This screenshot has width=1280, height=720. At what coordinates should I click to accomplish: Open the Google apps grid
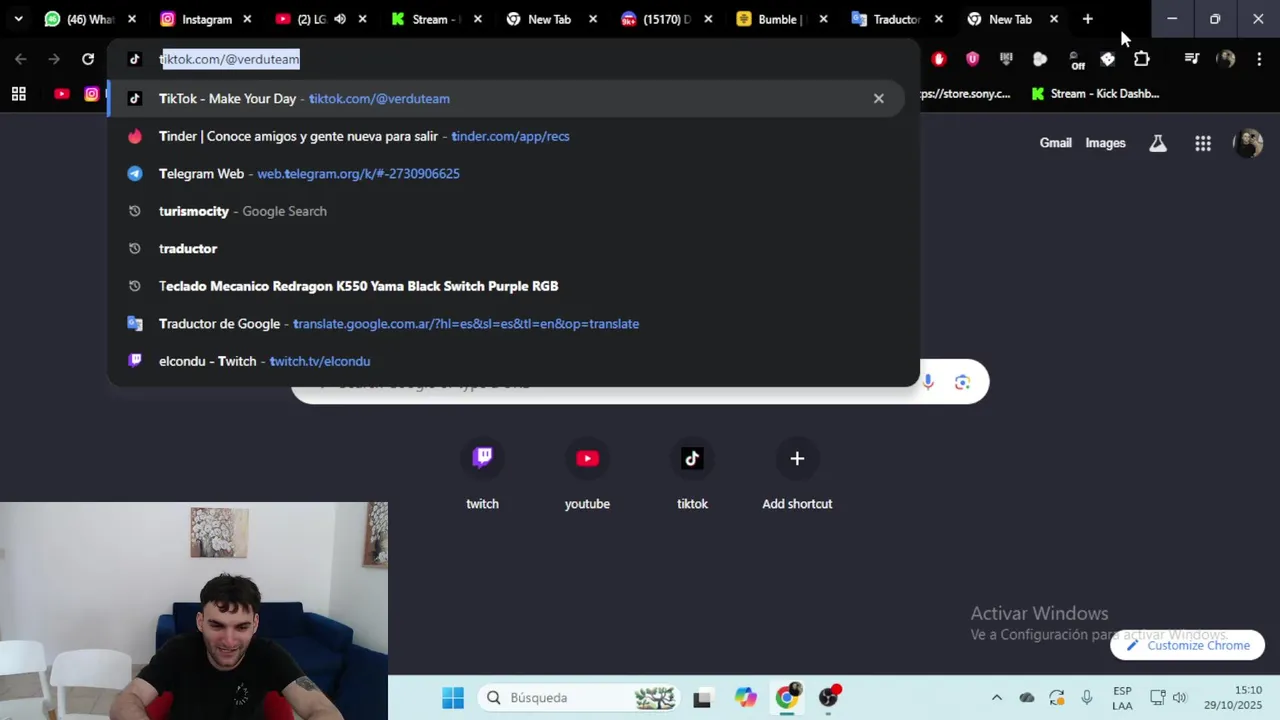click(x=1203, y=143)
